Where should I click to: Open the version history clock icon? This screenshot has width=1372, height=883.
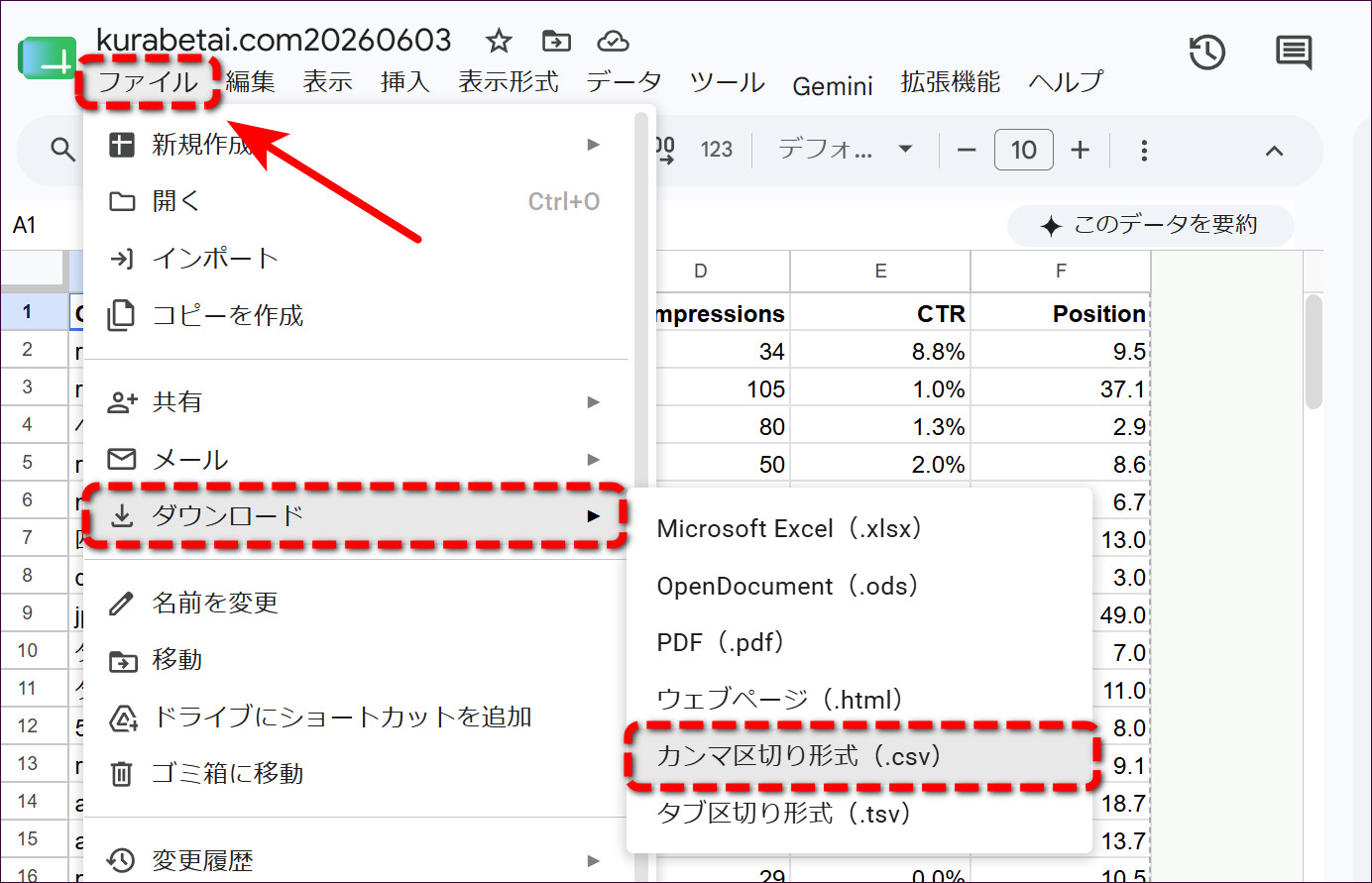[1206, 53]
